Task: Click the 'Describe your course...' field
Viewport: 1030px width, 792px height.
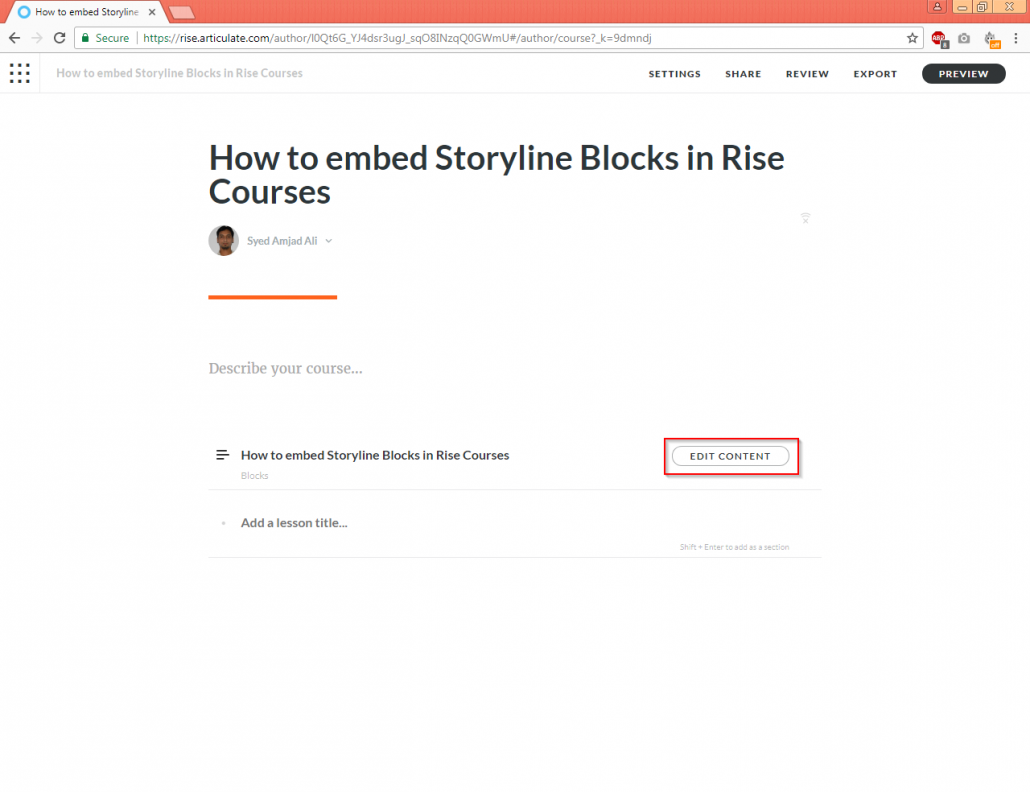Action: pyautogui.click(x=285, y=368)
